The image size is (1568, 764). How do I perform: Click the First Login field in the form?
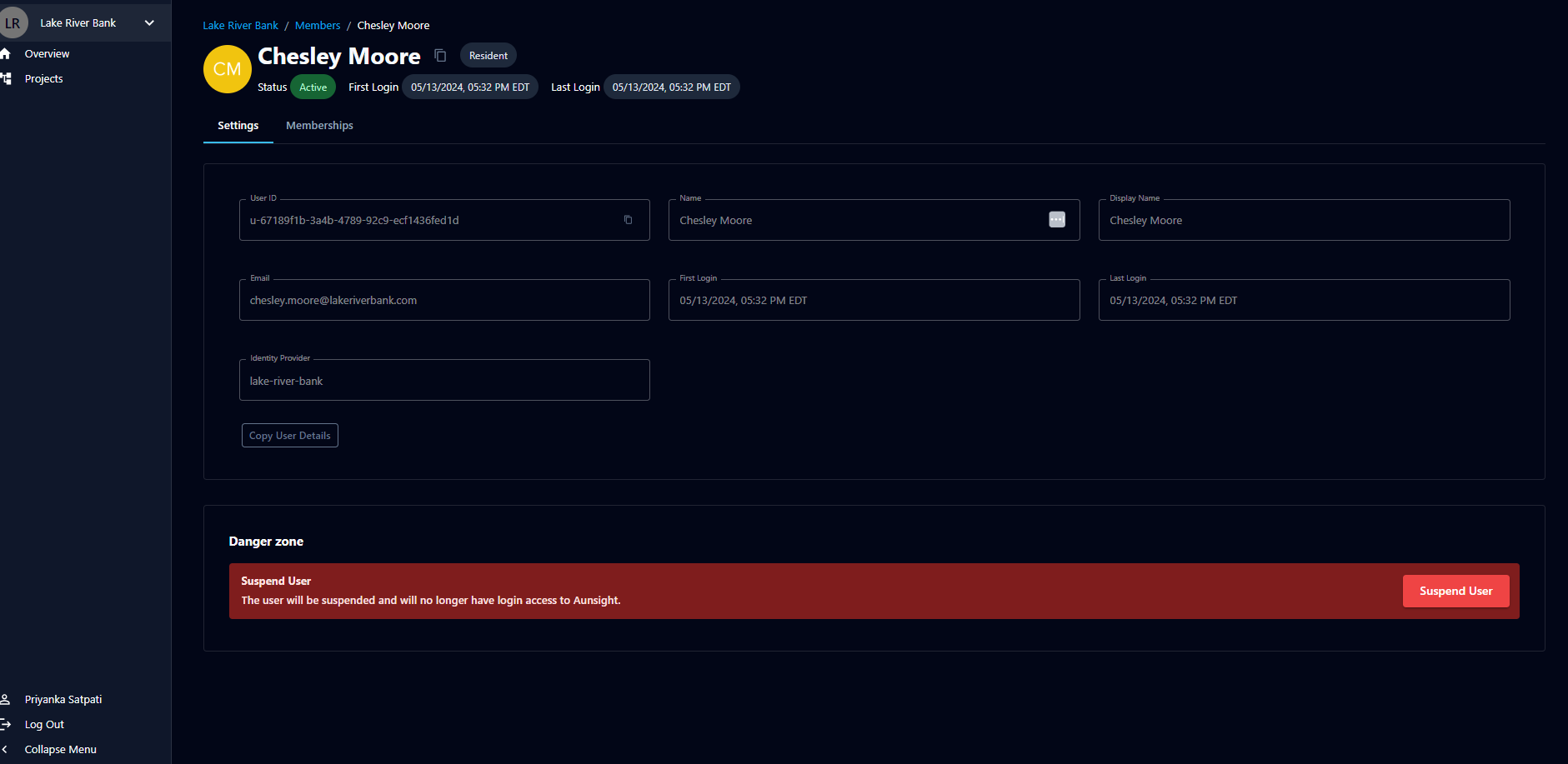click(x=874, y=300)
